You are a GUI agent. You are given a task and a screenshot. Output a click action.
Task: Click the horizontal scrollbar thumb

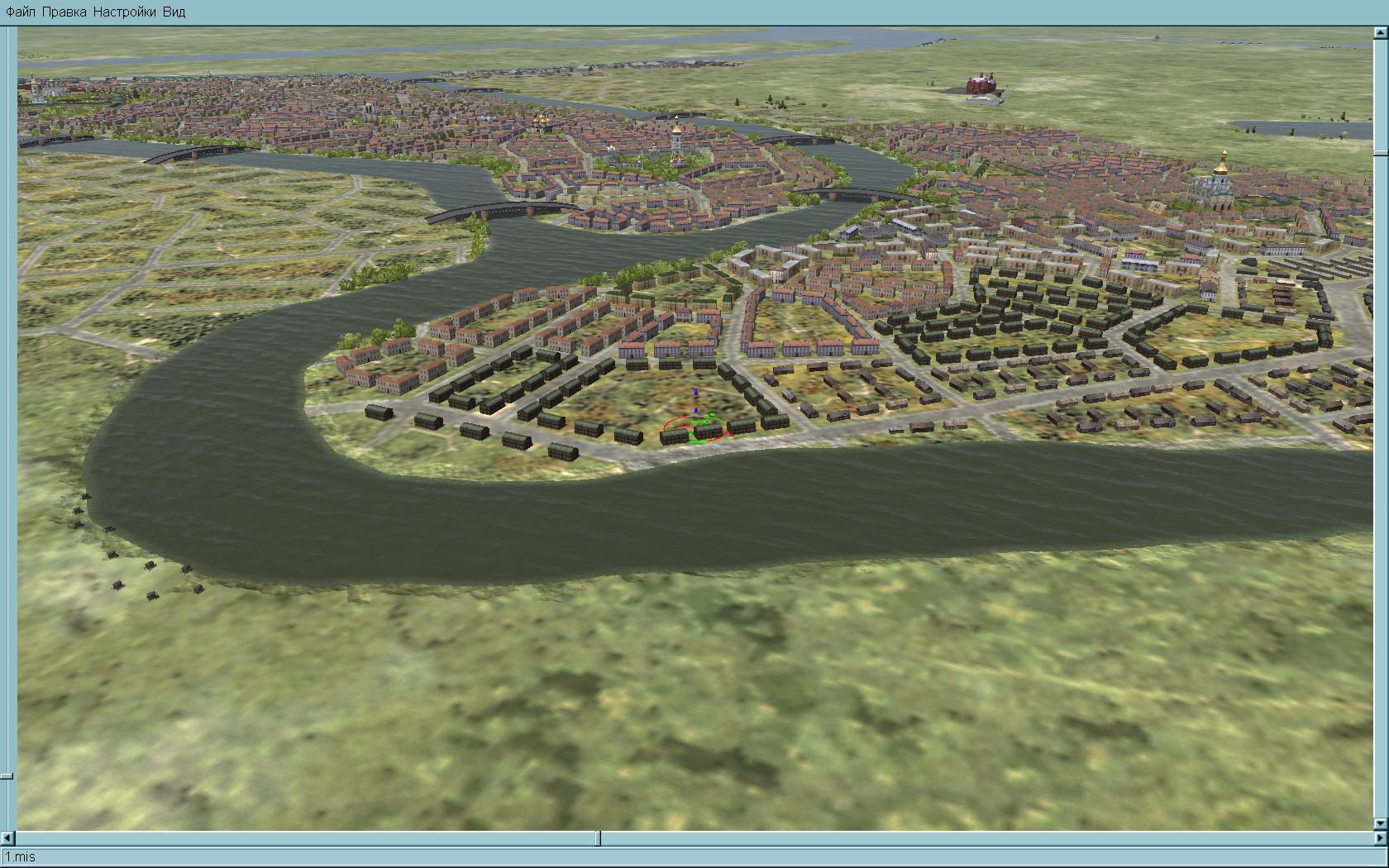(x=598, y=838)
